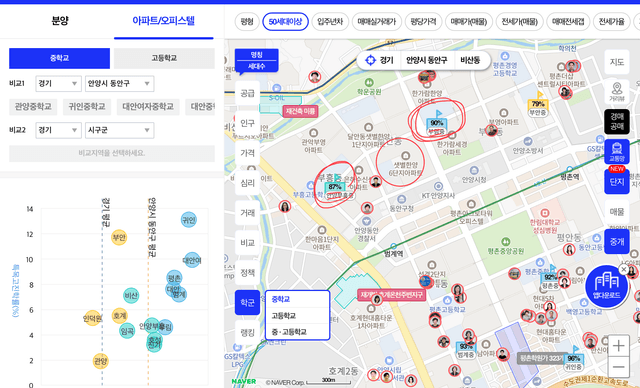Open the 시구군 dropdown
Screen dimensions: 640x388
point(119,130)
